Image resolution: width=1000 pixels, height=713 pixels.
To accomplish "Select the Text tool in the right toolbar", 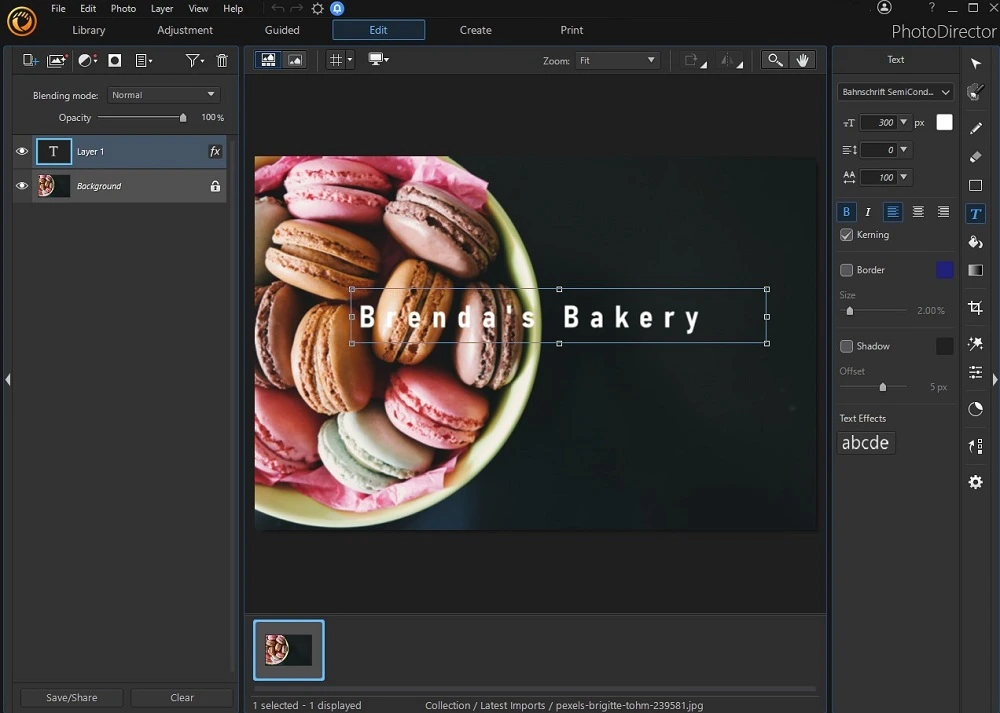I will point(976,213).
